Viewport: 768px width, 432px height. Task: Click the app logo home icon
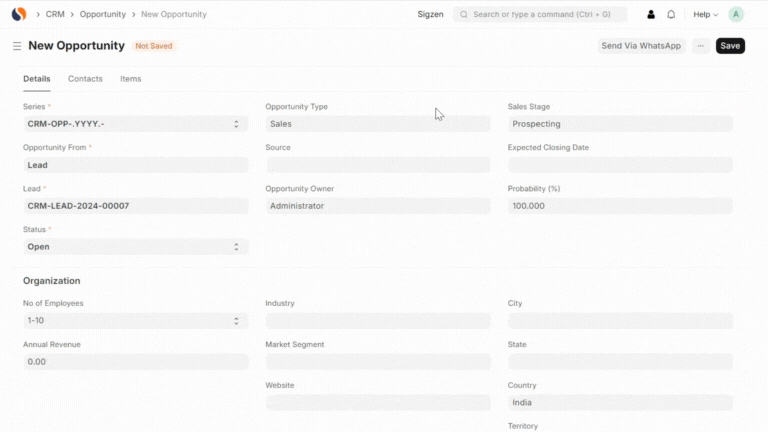(18, 14)
